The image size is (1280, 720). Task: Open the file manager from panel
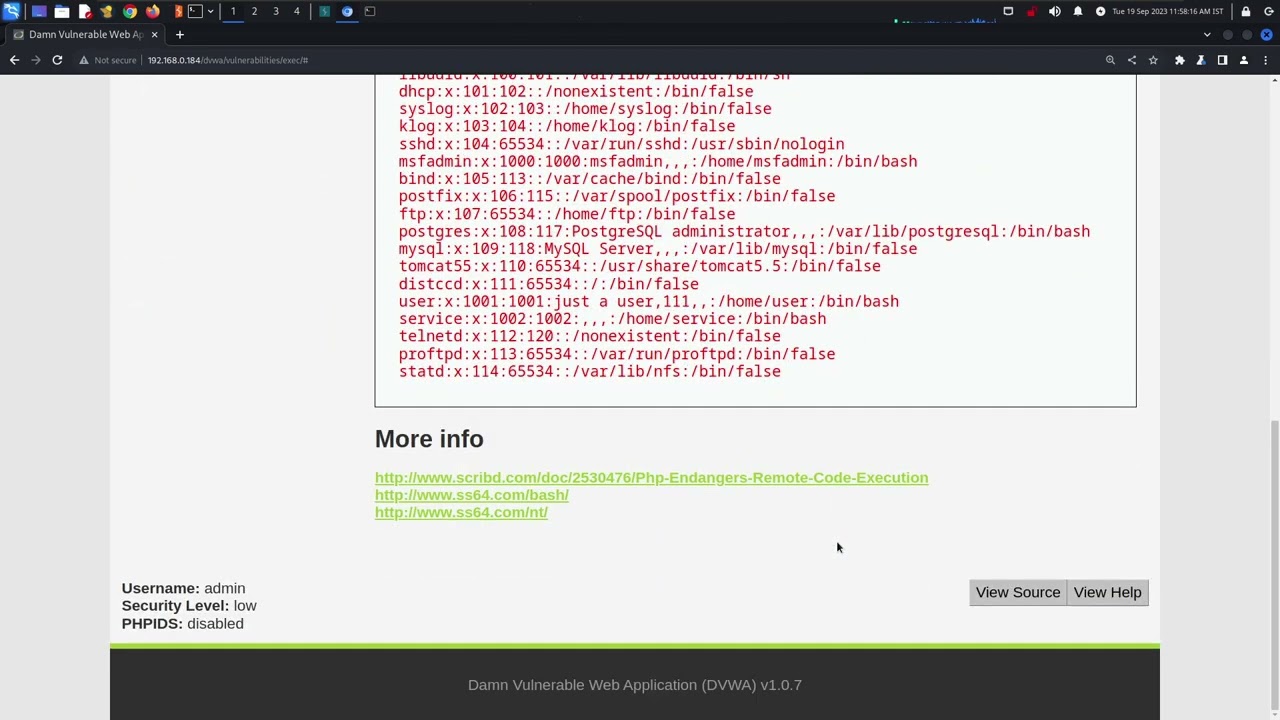[x=62, y=11]
